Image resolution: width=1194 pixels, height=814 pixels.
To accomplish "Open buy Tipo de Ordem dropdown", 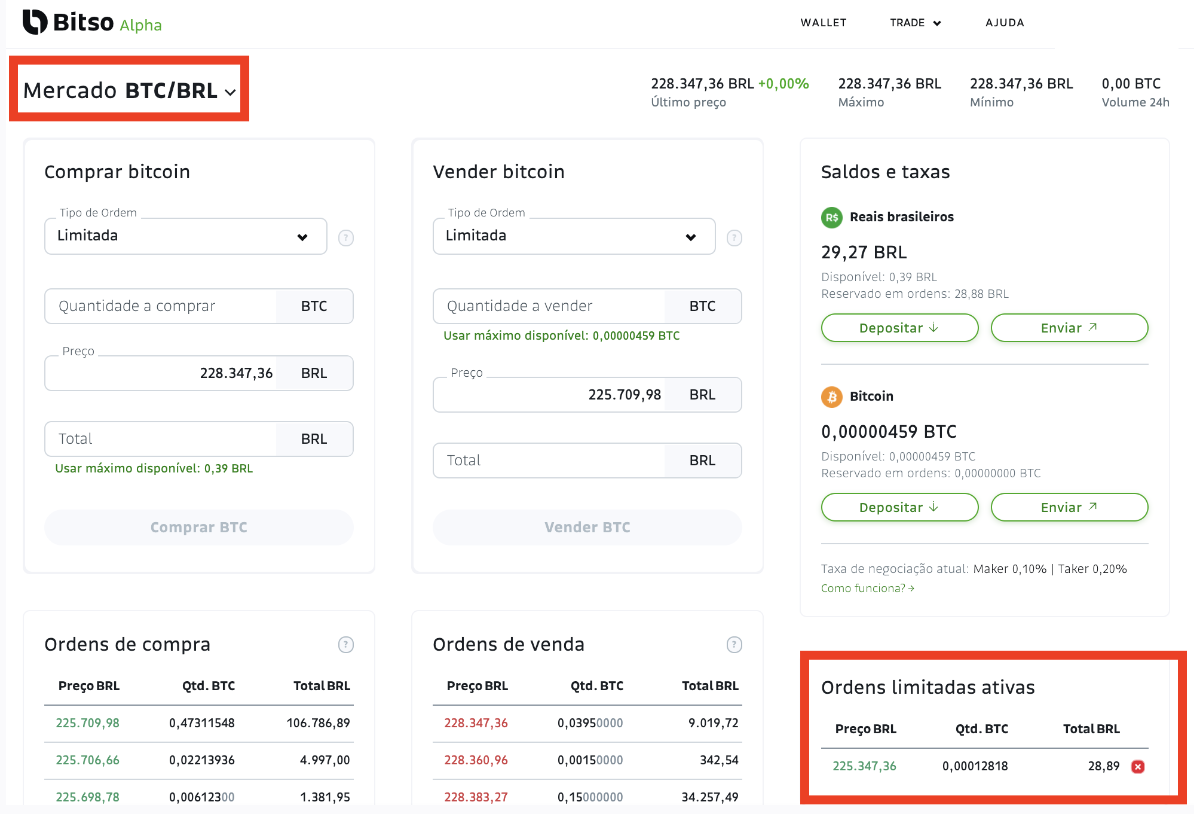I will [186, 236].
